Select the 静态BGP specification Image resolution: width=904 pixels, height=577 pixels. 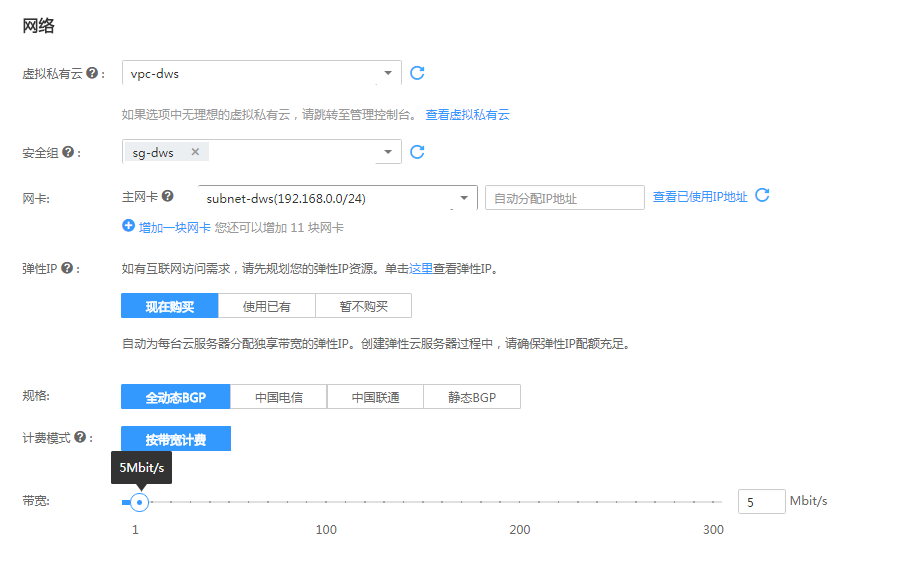click(473, 396)
